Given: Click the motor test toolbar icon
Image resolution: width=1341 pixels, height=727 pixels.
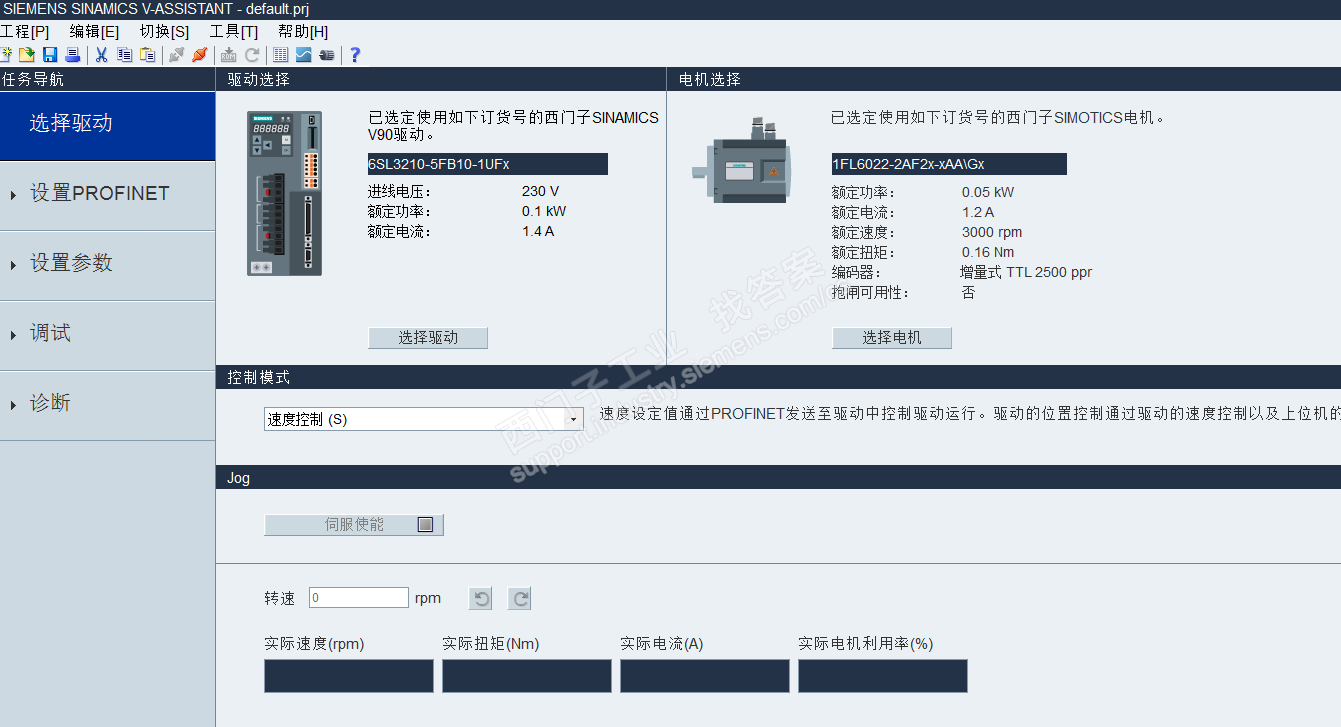Looking at the screenshot, I should pyautogui.click(x=326, y=55).
